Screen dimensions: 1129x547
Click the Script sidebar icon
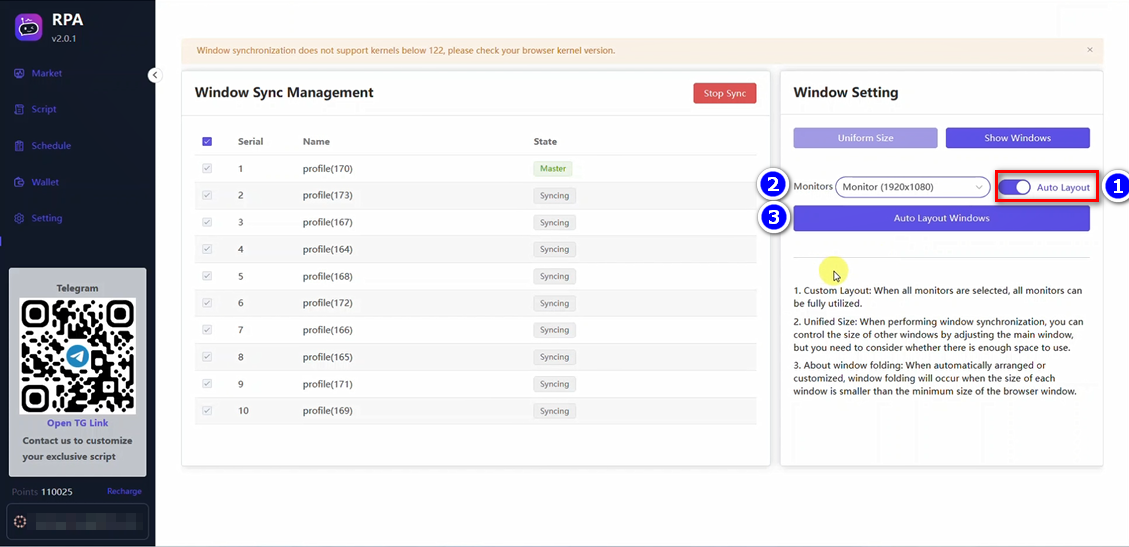tap(20, 109)
